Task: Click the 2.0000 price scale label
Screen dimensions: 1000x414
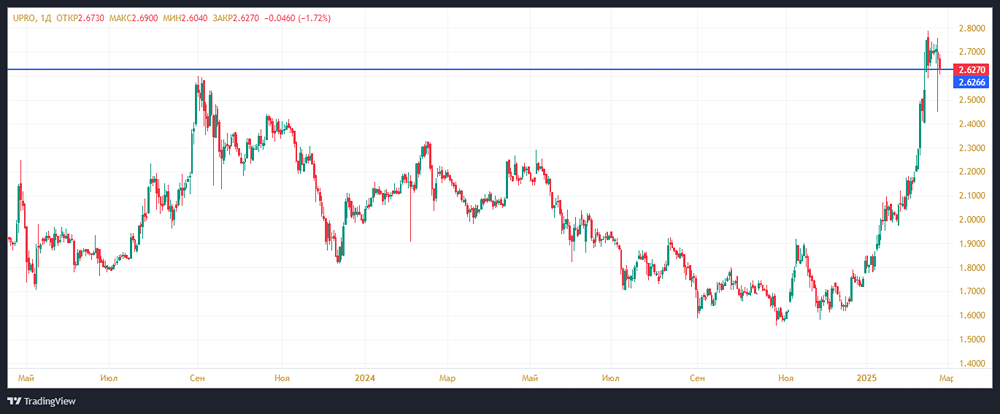Action: (x=973, y=220)
